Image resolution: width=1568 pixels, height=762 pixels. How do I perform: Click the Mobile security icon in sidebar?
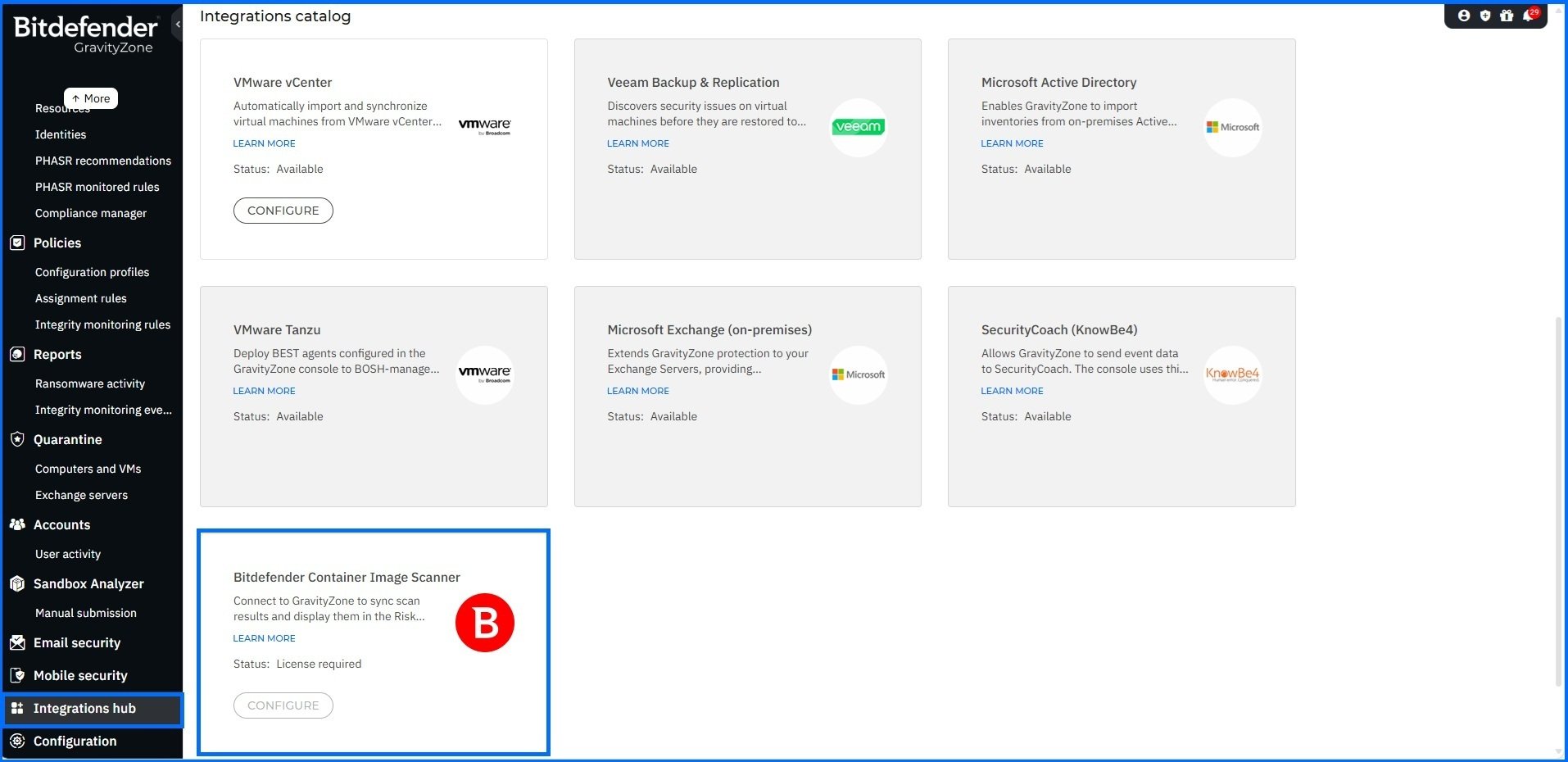click(x=17, y=675)
